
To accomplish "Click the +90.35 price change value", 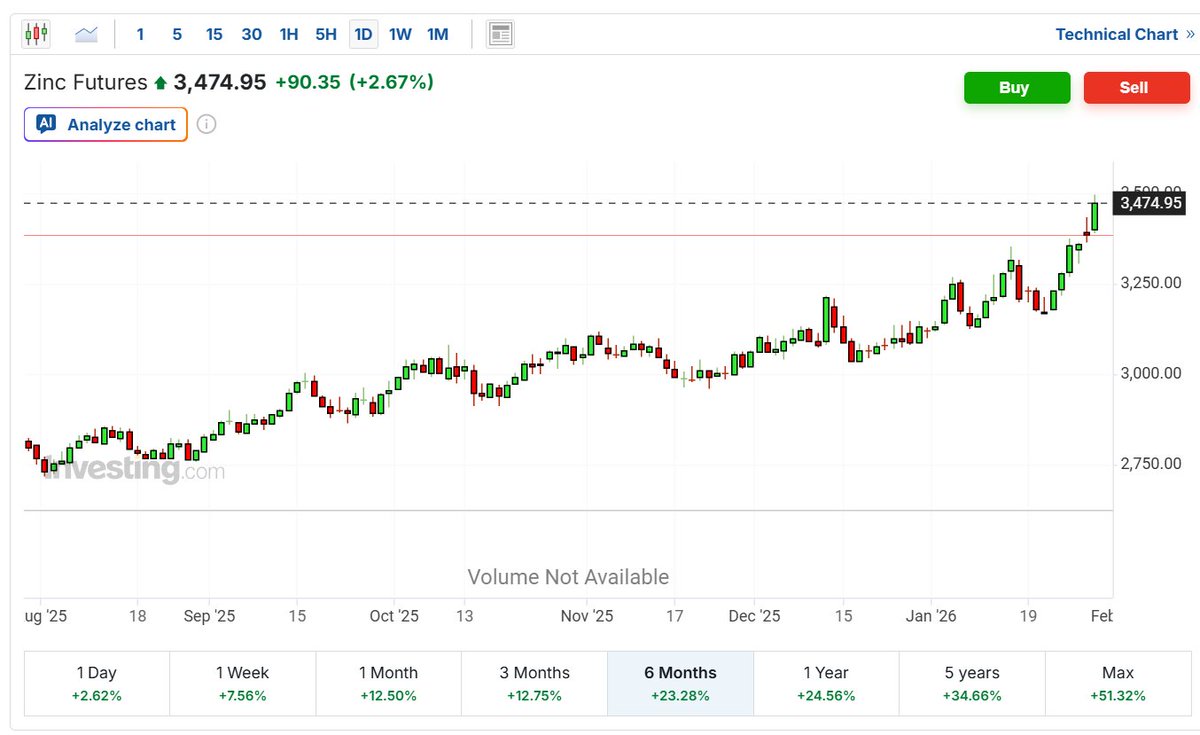I will pyautogui.click(x=308, y=82).
